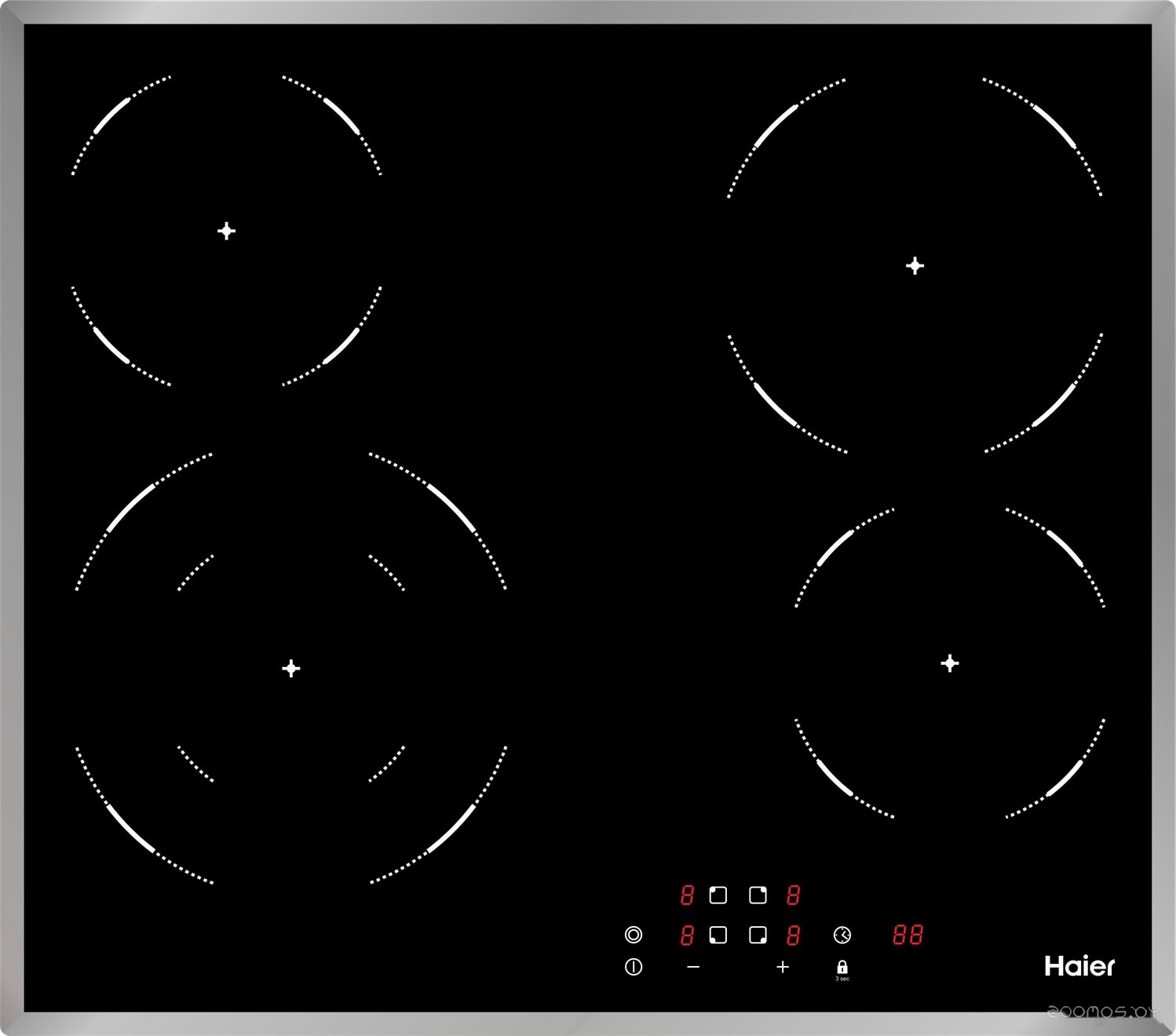This screenshot has width=1176, height=1036.
Task: Tap the bottom-right red heat level digit
Action: pos(793,936)
